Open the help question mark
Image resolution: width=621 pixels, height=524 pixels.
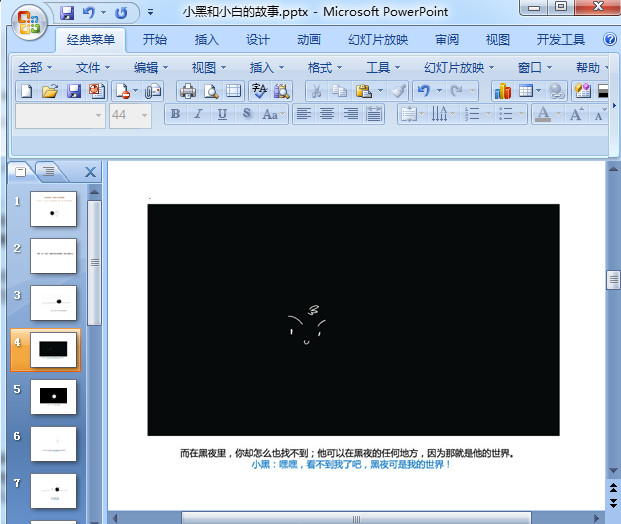pyautogui.click(x=610, y=39)
